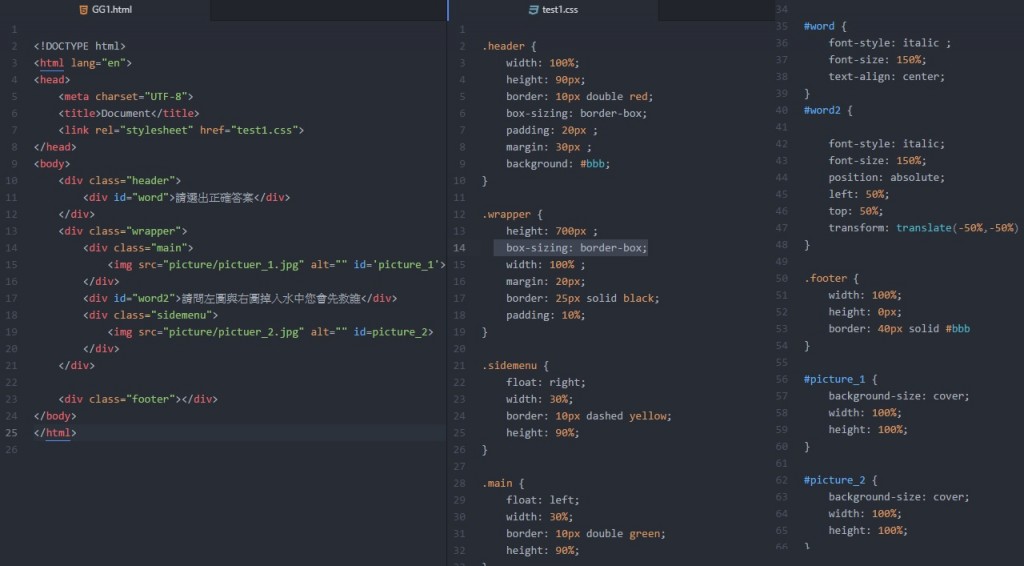Click the HTML5 icon on the GG1.html tab
The width and height of the screenshot is (1024, 566).
pos(83,10)
